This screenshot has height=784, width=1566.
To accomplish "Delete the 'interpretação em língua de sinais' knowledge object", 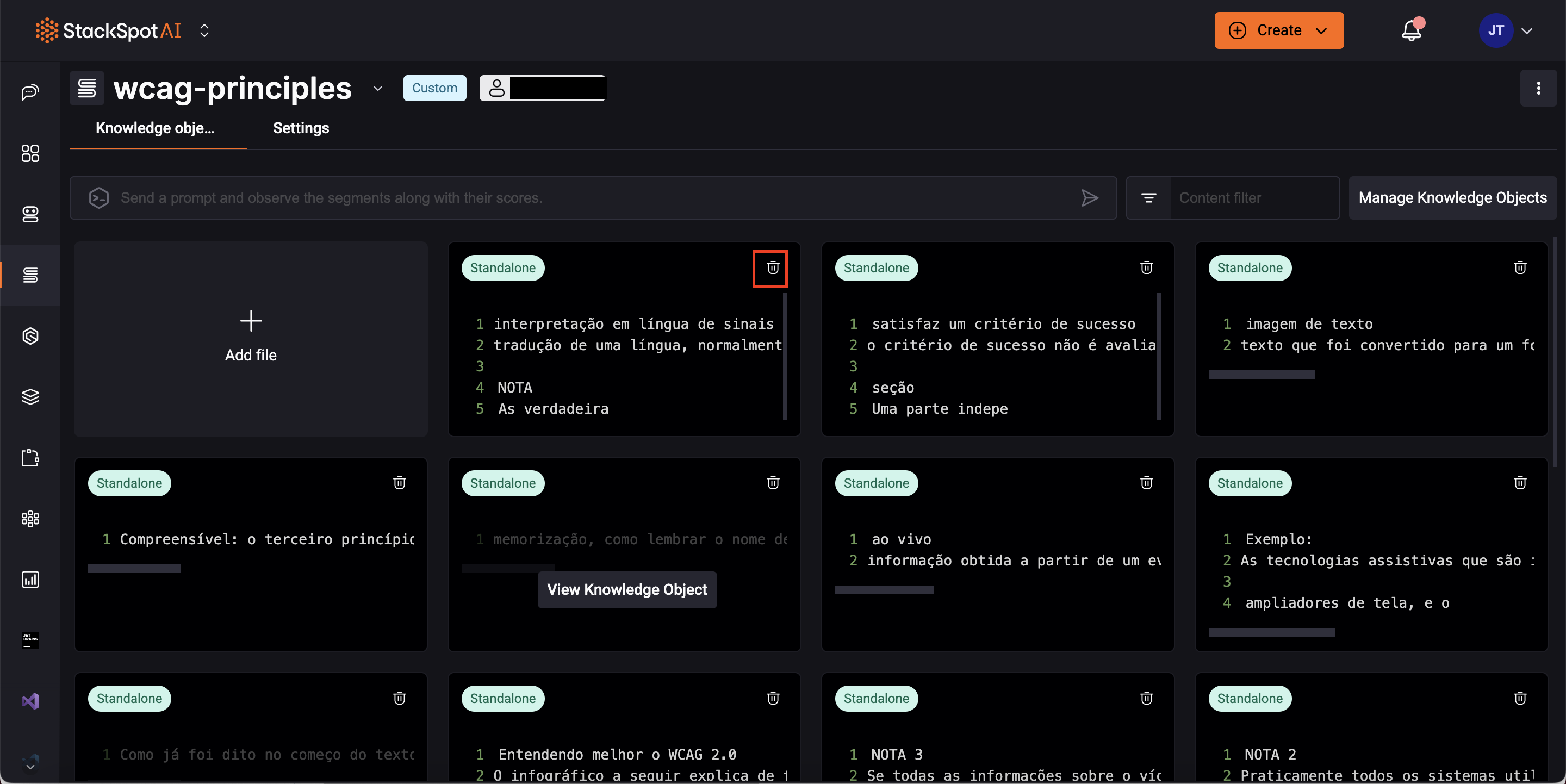I will click(772, 268).
